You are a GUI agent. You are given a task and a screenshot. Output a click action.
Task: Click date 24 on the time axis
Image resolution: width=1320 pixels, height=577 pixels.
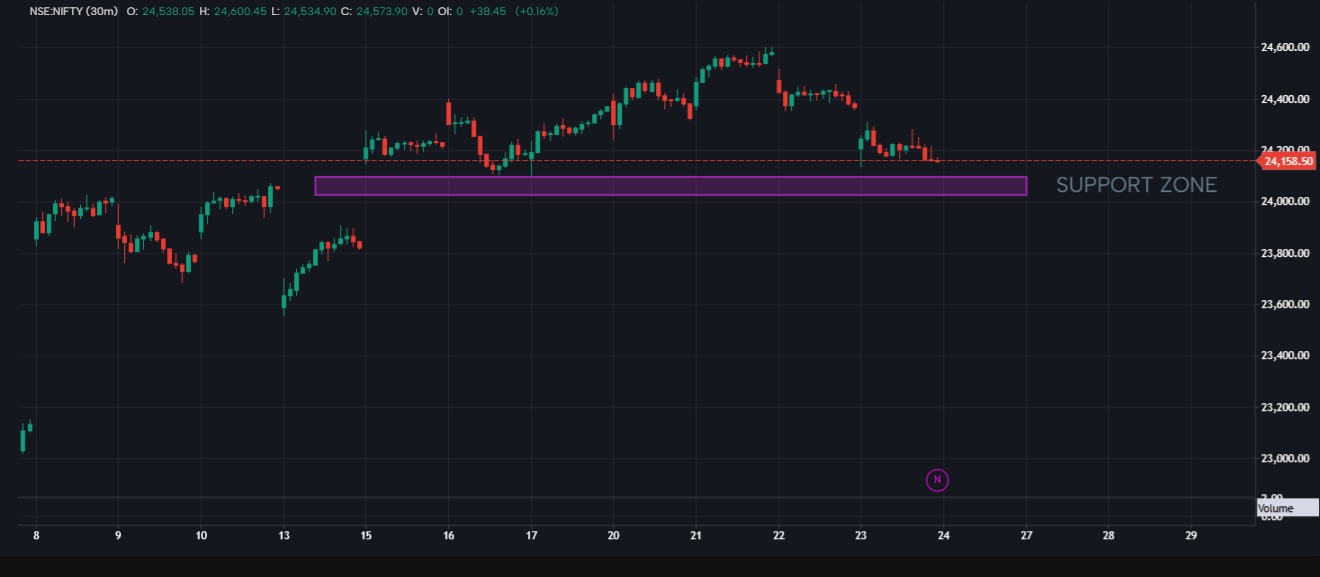[x=943, y=535]
